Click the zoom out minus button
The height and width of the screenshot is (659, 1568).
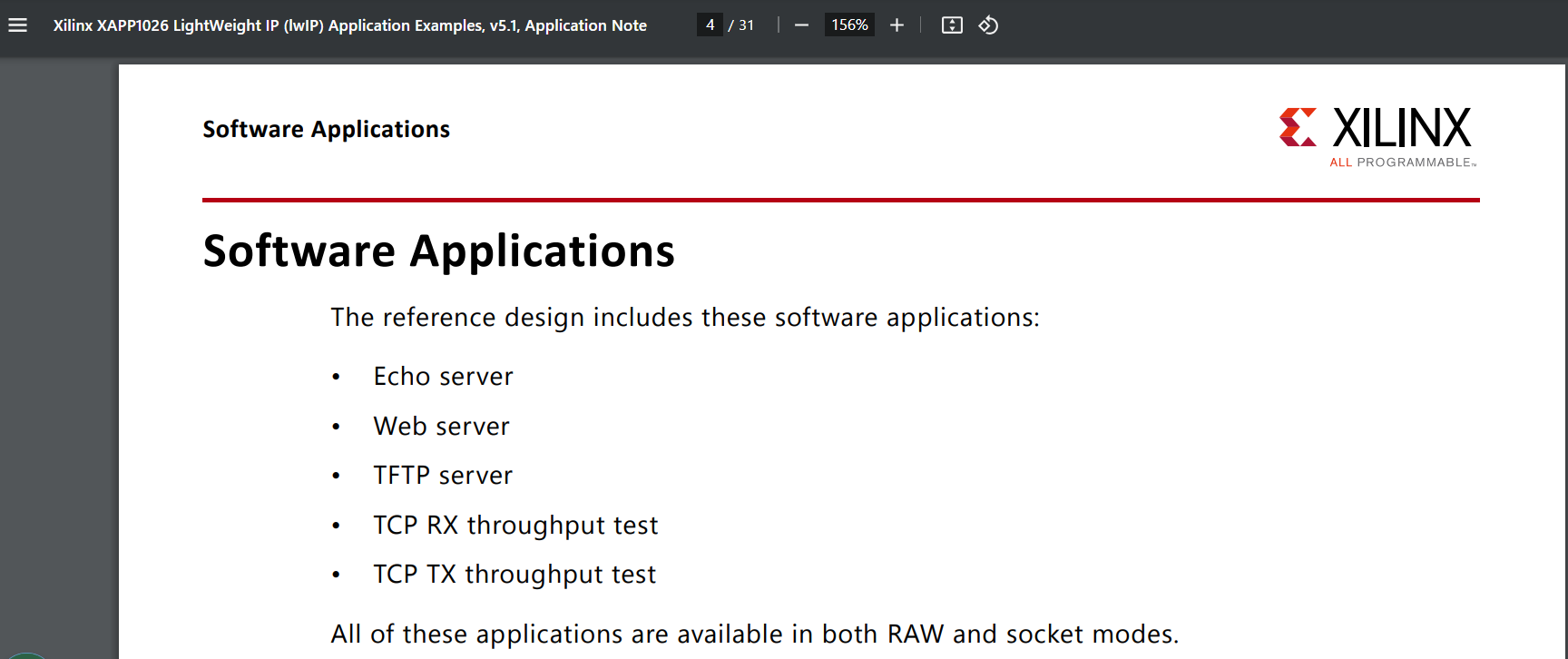point(801,25)
